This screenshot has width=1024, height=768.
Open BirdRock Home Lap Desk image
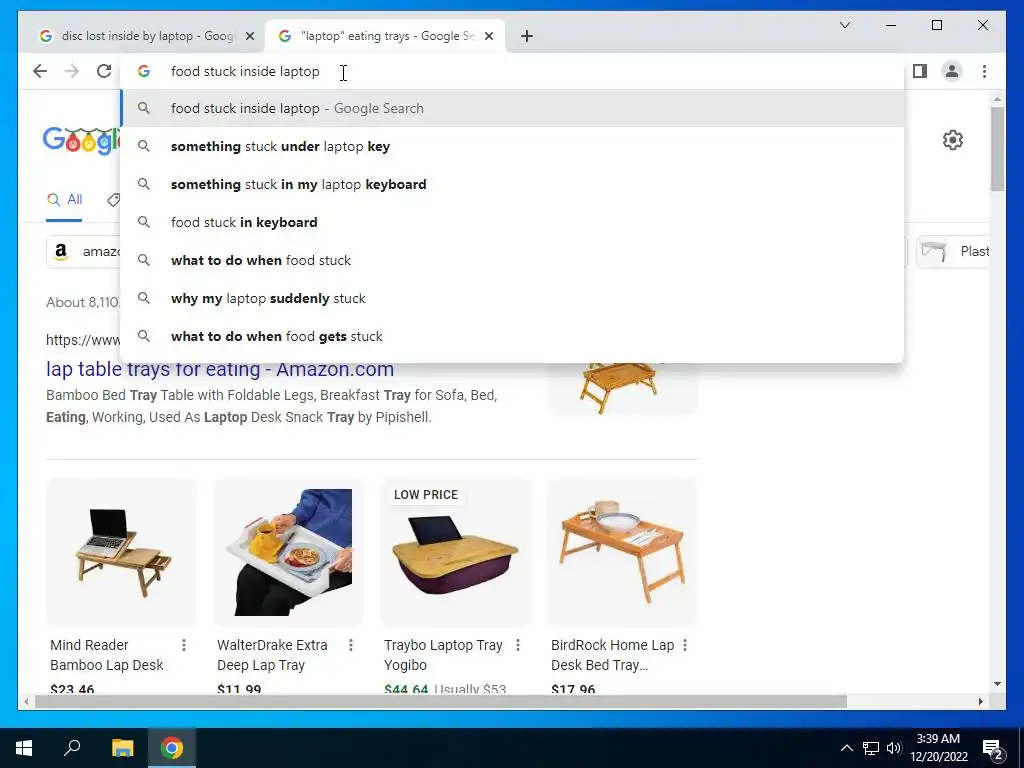[x=622, y=552]
